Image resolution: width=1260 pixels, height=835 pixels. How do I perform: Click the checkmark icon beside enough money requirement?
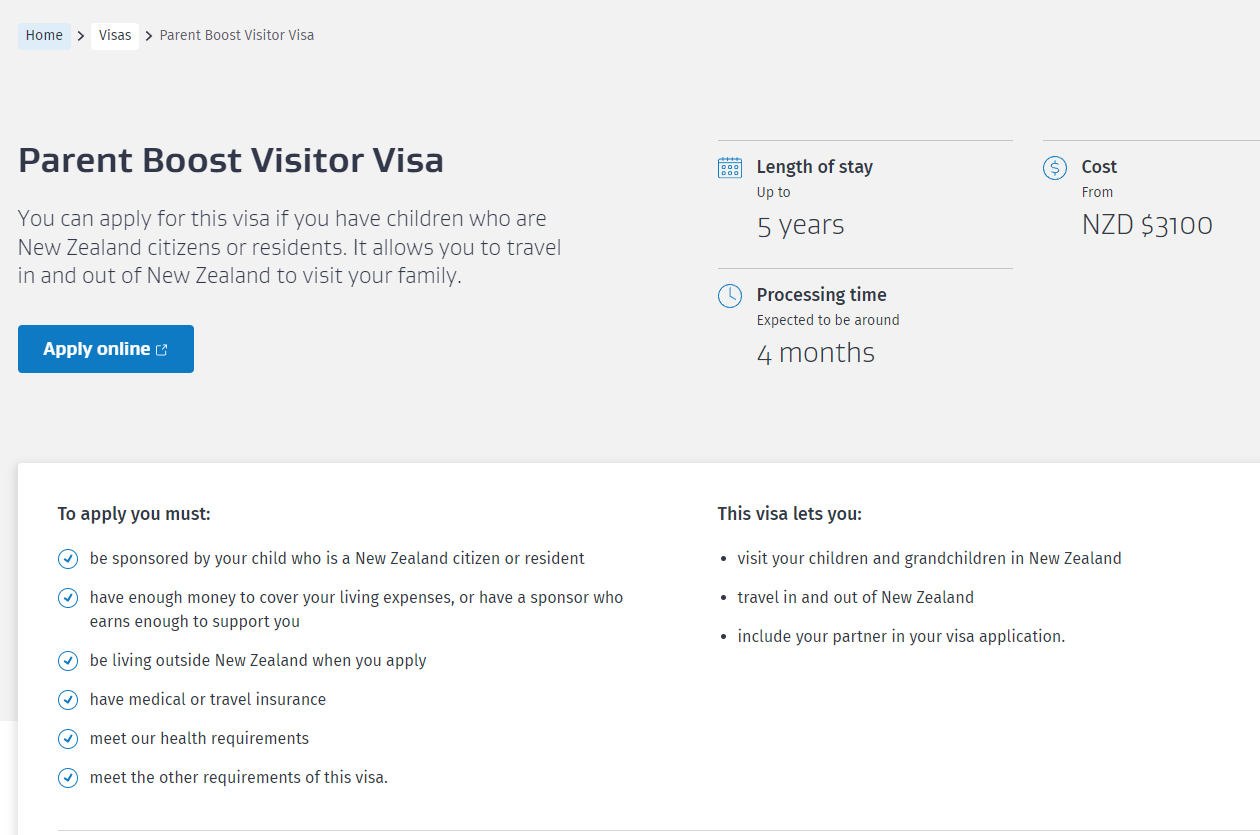click(68, 598)
